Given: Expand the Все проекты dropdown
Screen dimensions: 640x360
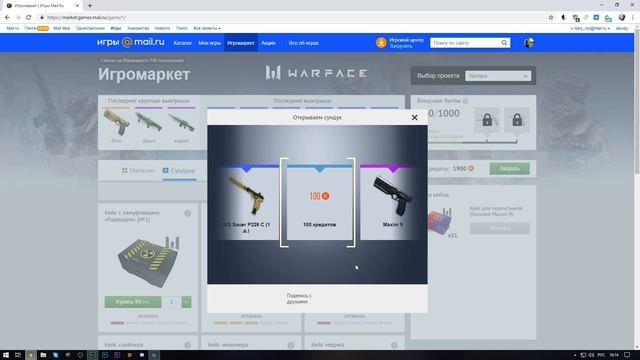Looking at the screenshot, I should coord(207,28).
